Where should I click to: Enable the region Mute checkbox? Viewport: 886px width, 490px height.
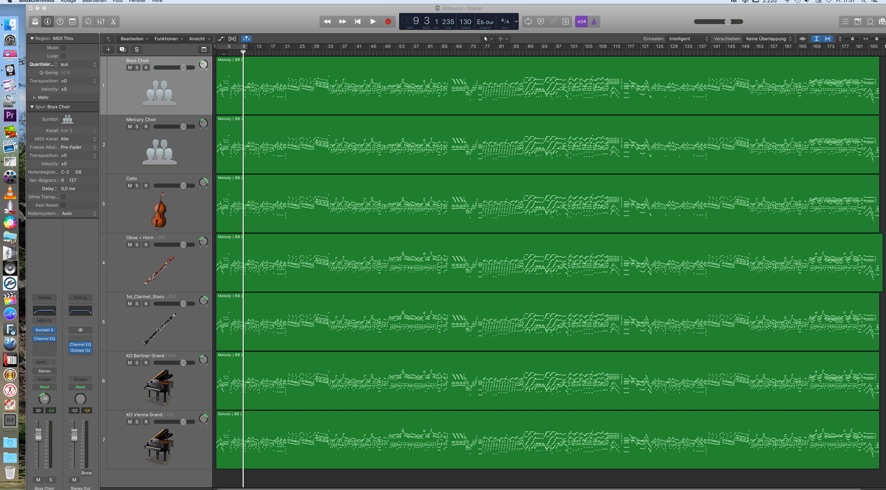[63, 48]
